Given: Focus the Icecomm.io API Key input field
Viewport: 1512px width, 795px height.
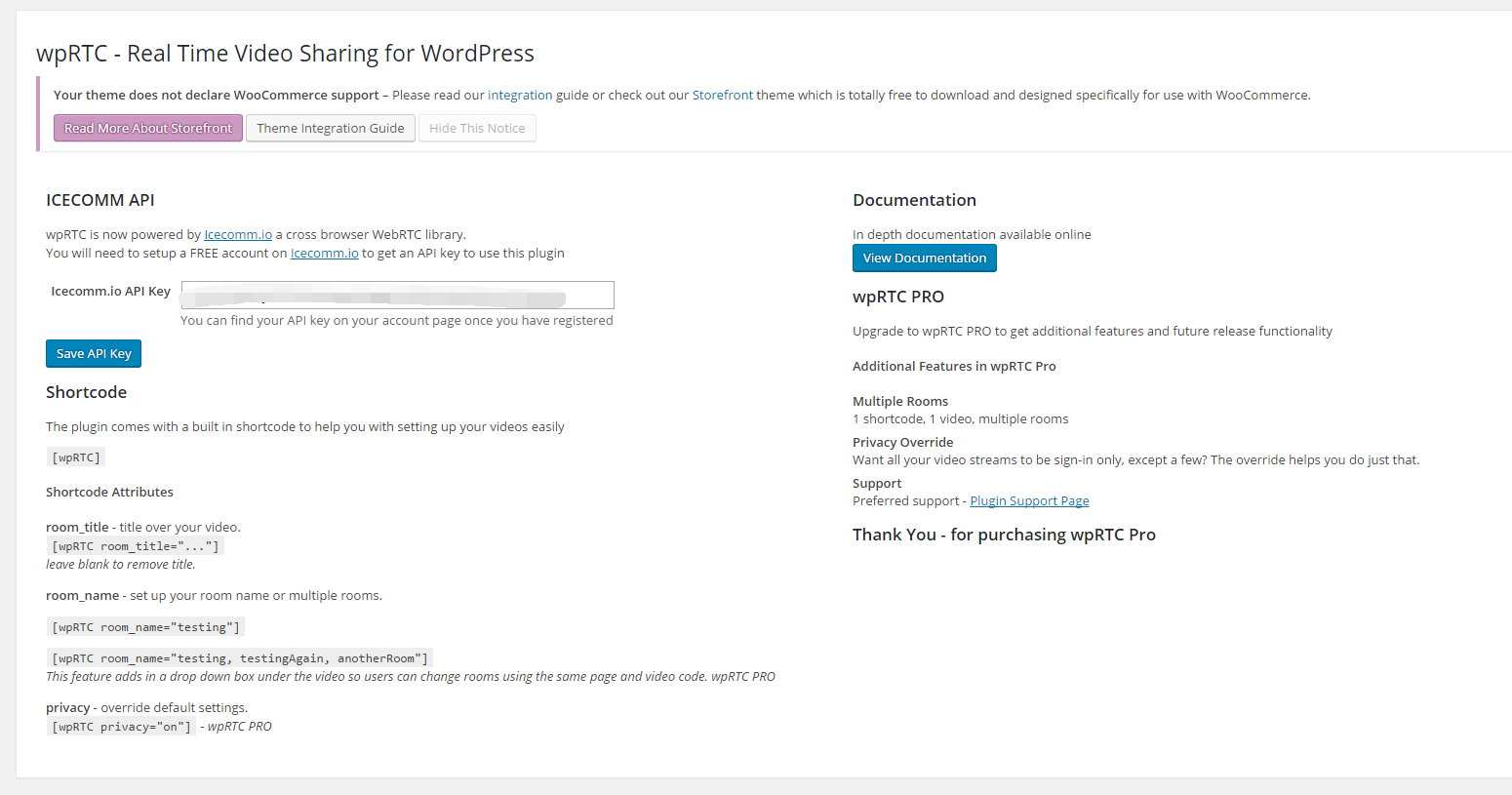Looking at the screenshot, I should (398, 295).
